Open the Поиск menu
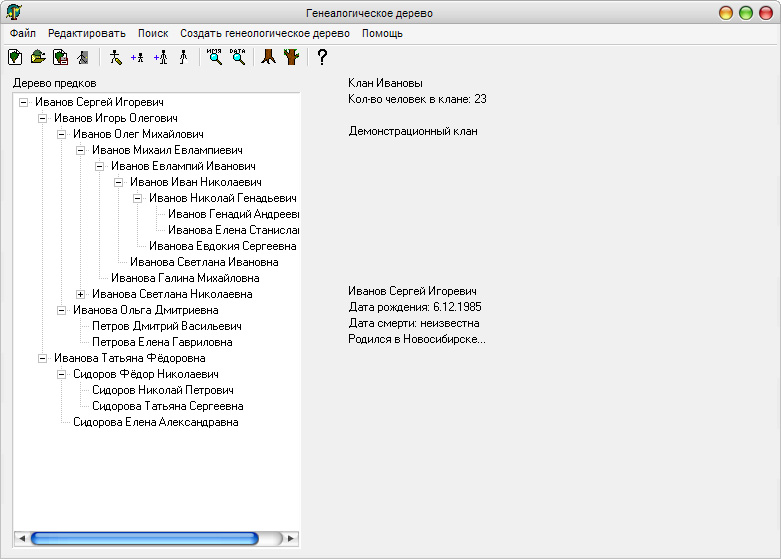 153,33
